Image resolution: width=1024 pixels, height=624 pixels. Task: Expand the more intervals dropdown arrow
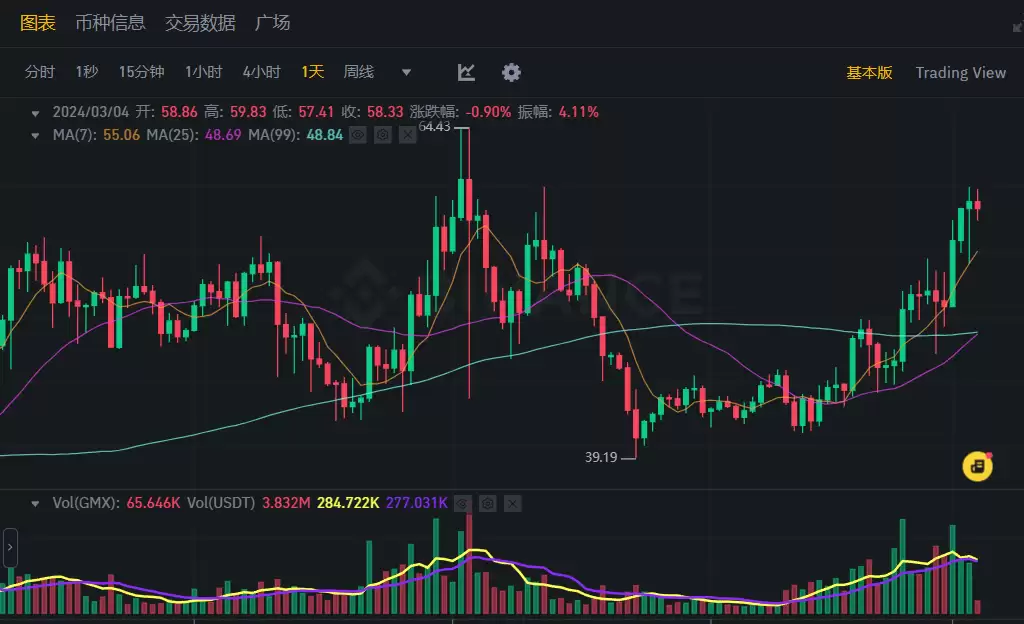tap(406, 72)
